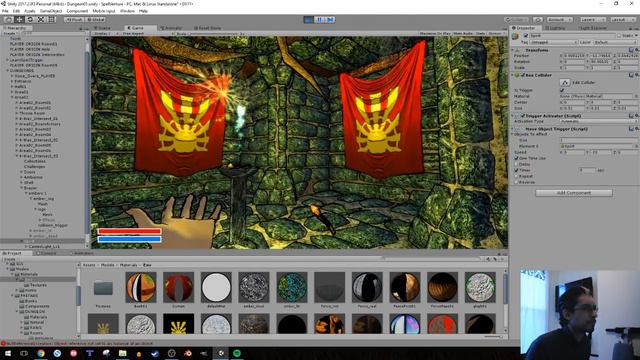640x360 pixels.
Task: Collapse the Box Collider component
Action: click(x=513, y=75)
